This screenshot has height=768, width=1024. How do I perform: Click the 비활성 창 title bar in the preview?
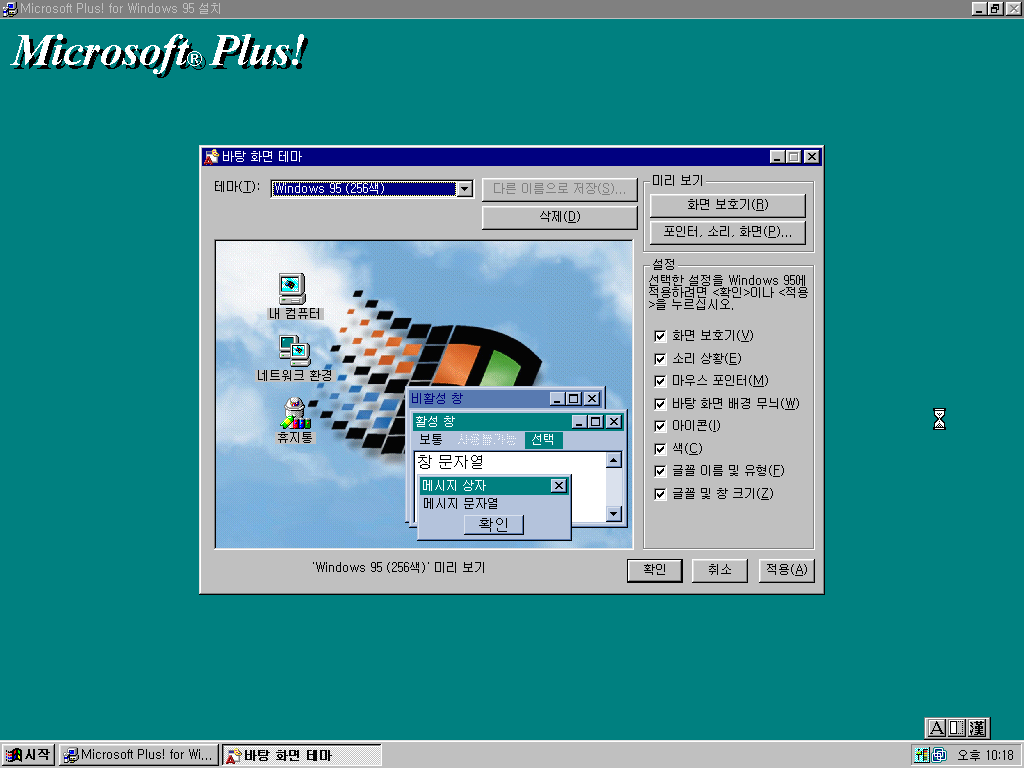click(x=479, y=398)
